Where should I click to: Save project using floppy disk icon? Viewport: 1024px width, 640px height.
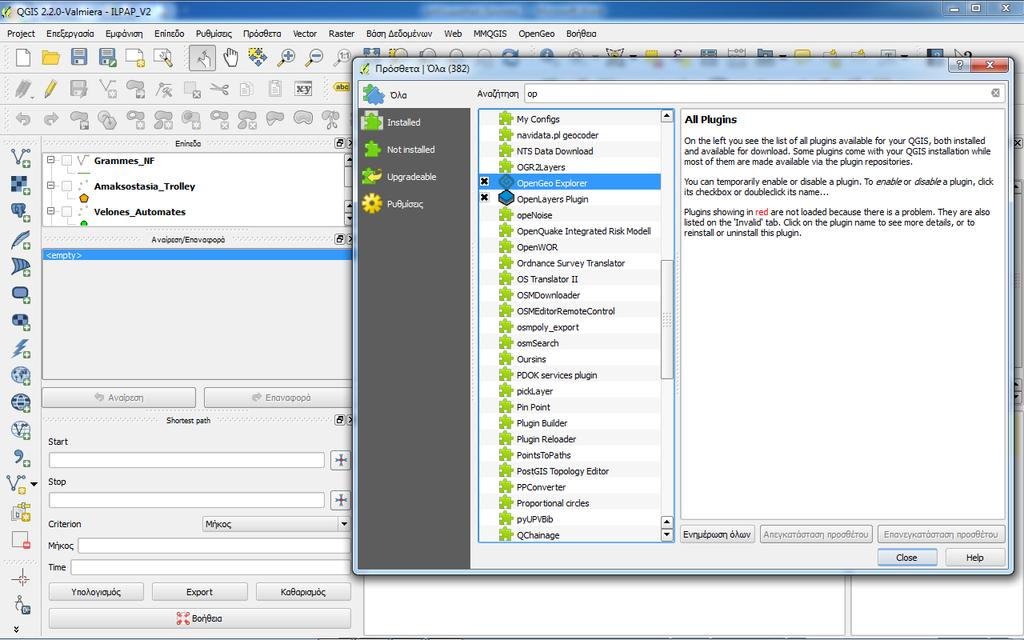coord(79,57)
